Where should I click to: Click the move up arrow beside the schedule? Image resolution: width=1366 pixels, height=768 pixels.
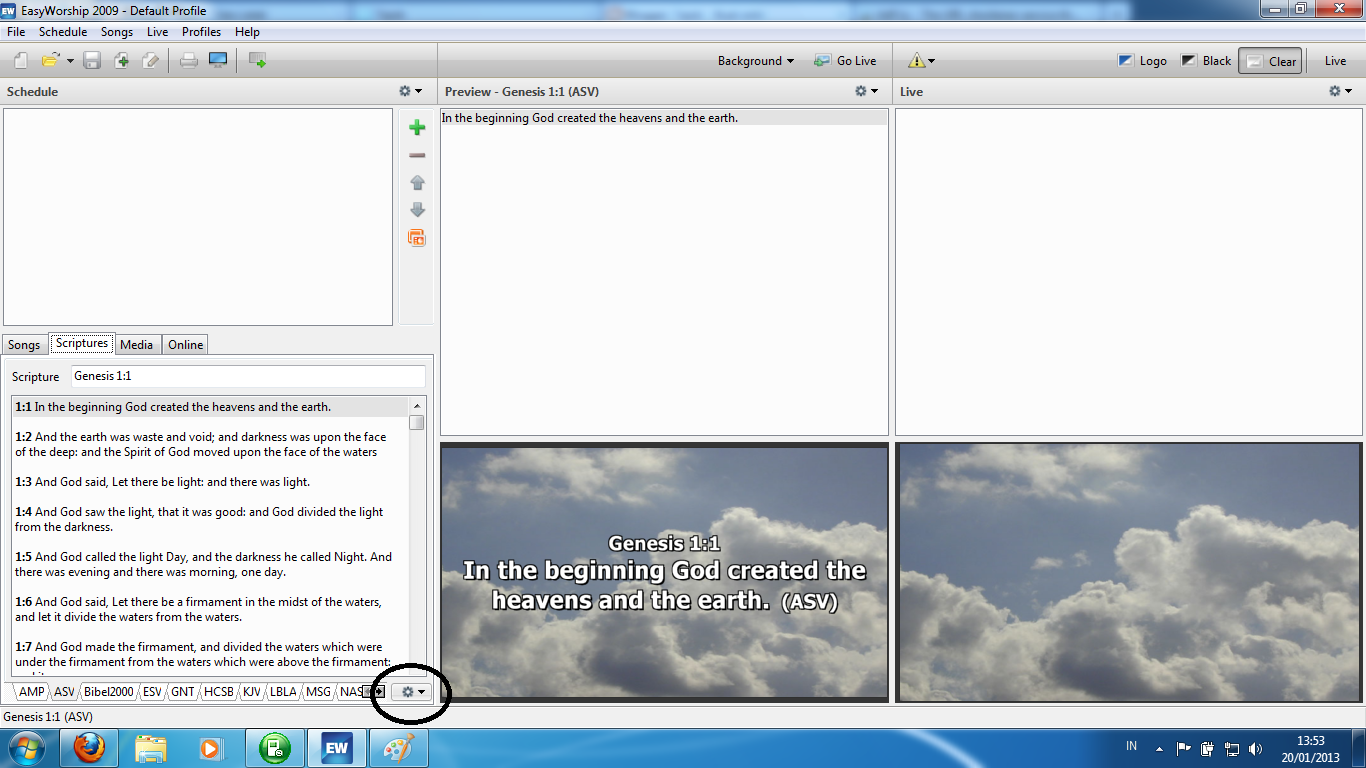418,183
